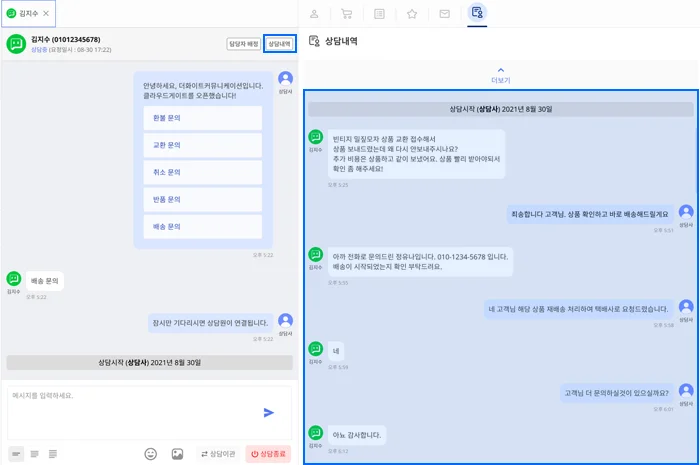
Task: Open the consultation history tab icon
Action: (477, 12)
